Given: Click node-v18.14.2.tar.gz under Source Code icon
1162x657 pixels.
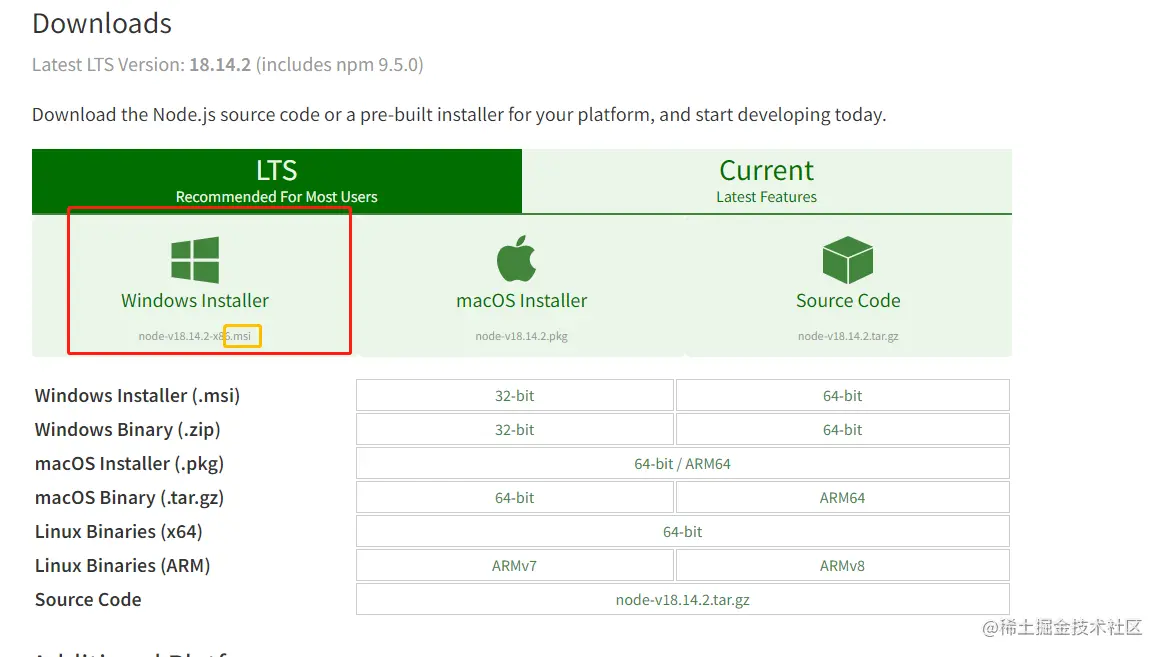Looking at the screenshot, I should [x=848, y=336].
